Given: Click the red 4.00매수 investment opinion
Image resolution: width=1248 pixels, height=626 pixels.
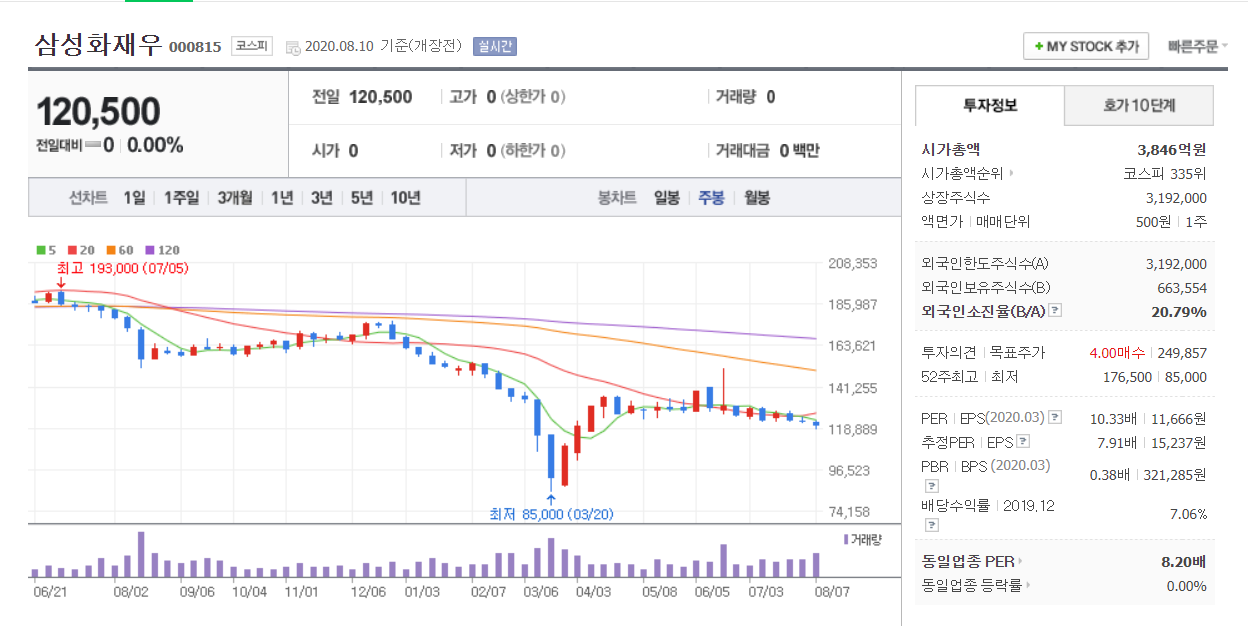Looking at the screenshot, I should pyautogui.click(x=1118, y=352).
